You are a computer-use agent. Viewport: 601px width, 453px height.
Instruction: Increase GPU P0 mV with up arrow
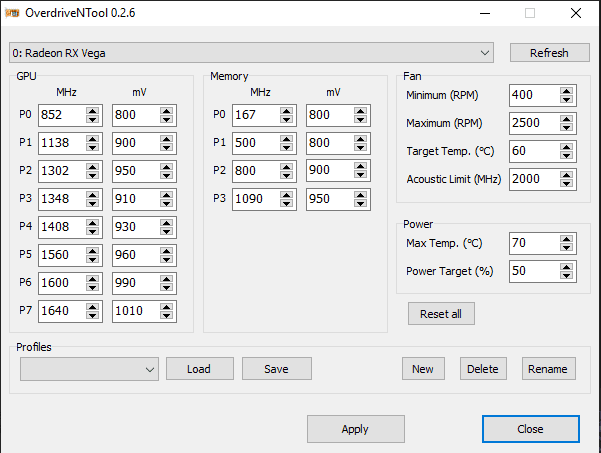click(x=166, y=111)
